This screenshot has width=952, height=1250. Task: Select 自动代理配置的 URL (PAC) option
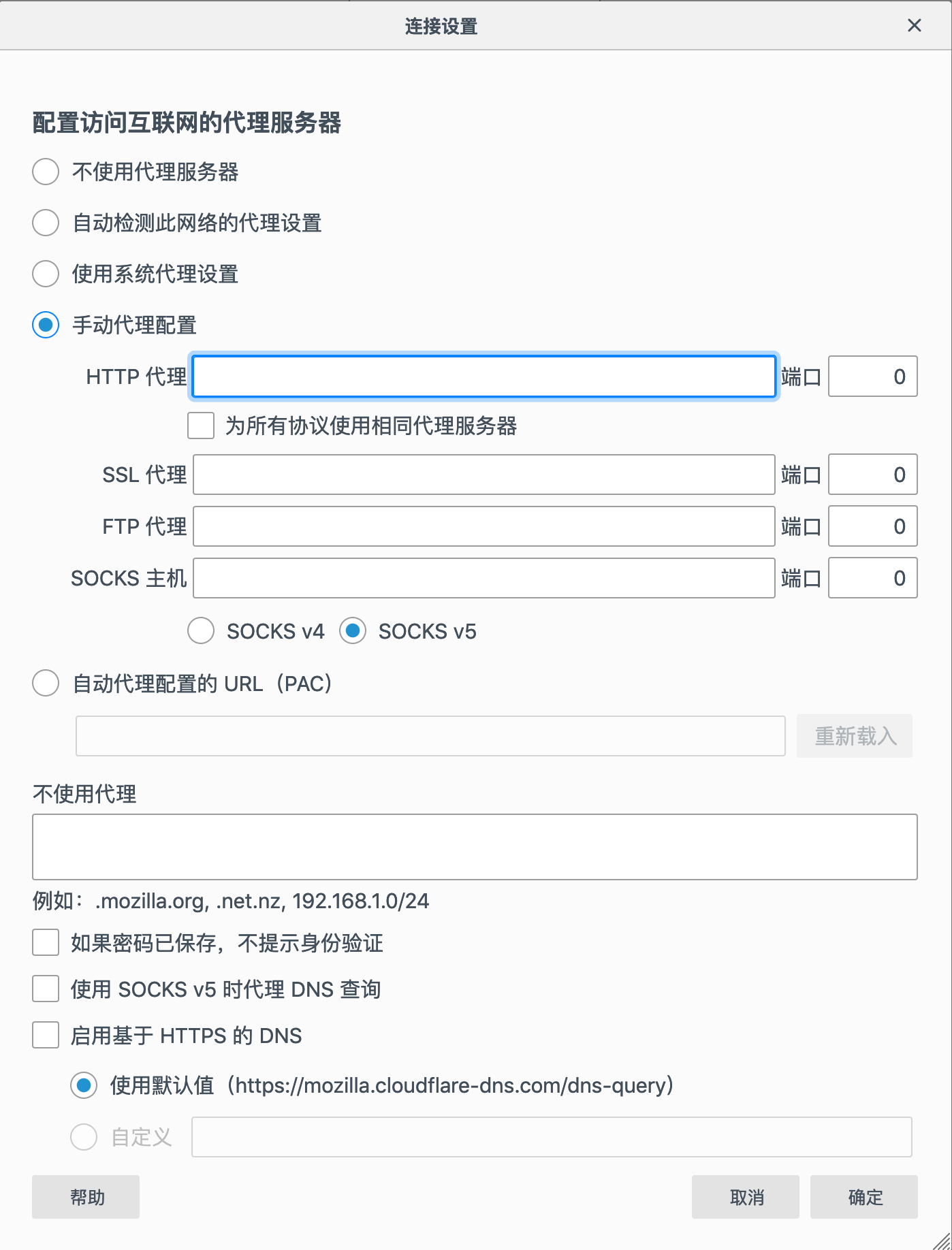(46, 683)
